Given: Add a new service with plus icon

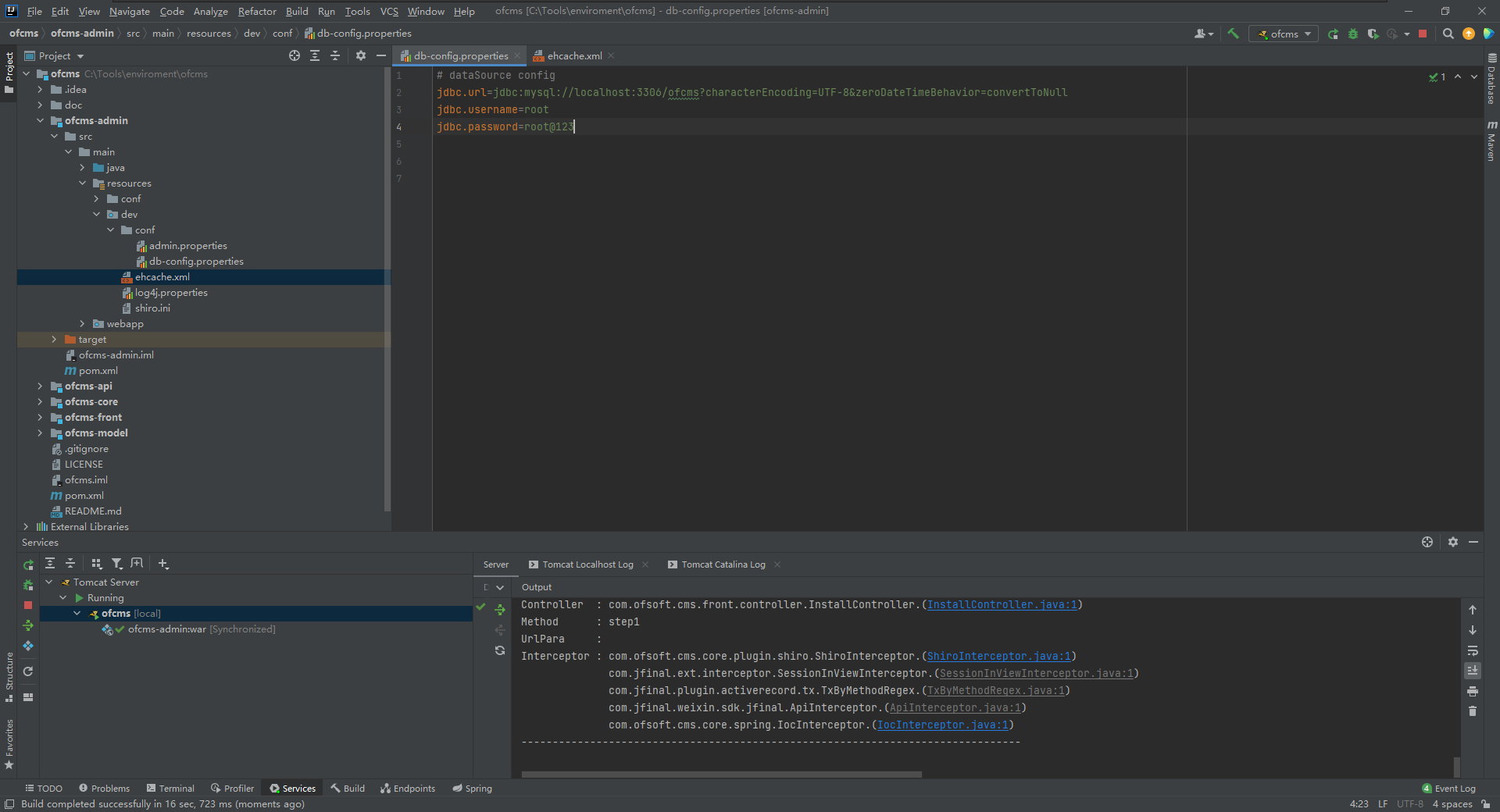Looking at the screenshot, I should click(x=163, y=563).
